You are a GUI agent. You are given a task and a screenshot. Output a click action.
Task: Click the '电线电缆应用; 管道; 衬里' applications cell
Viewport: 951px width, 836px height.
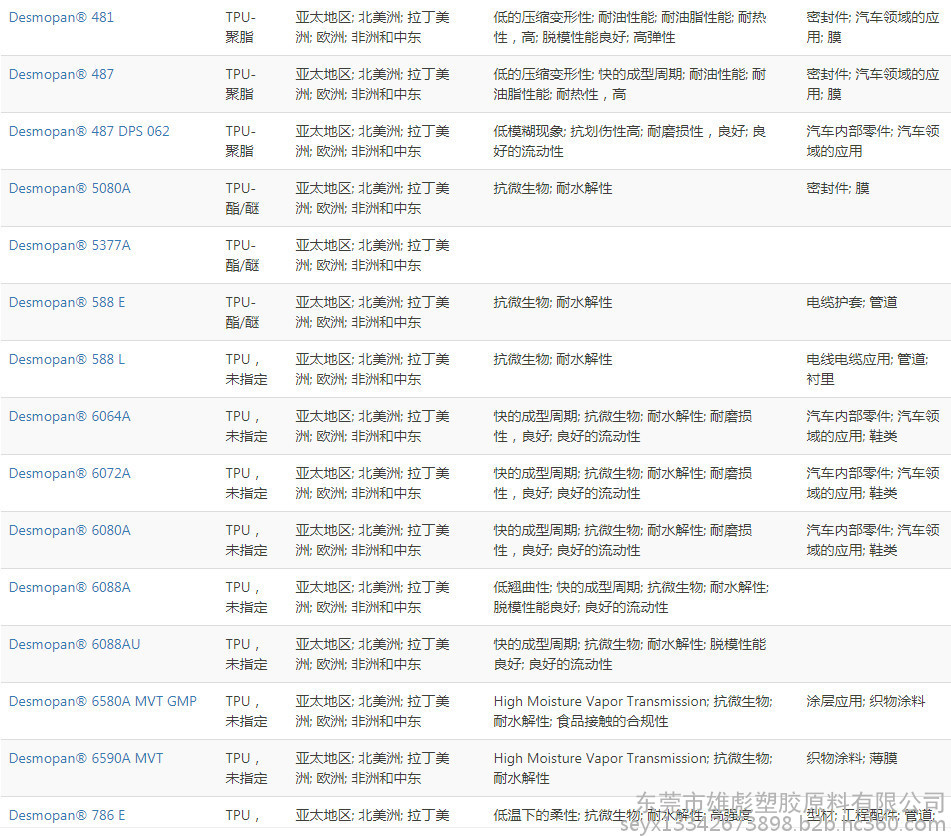(867, 369)
